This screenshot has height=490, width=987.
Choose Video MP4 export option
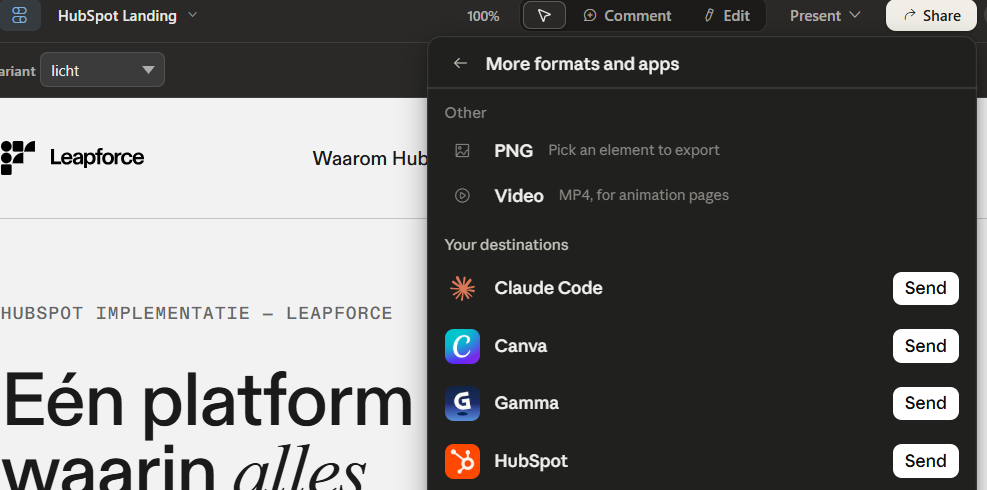[702, 196]
